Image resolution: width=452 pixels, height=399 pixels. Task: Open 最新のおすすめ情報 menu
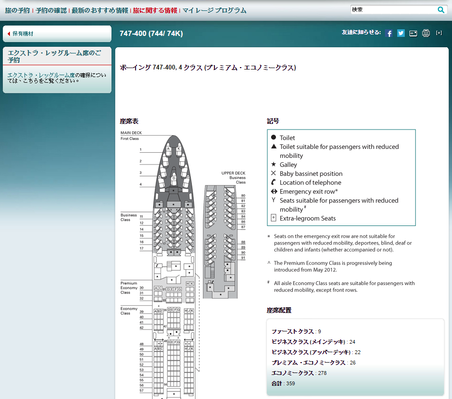tap(100, 10)
